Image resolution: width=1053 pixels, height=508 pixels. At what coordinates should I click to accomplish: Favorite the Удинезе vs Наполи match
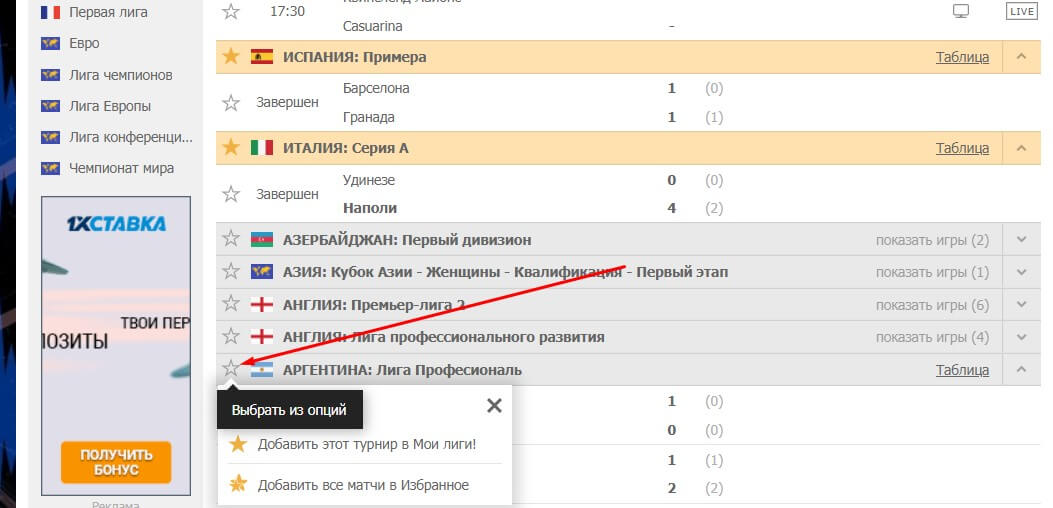[231, 194]
